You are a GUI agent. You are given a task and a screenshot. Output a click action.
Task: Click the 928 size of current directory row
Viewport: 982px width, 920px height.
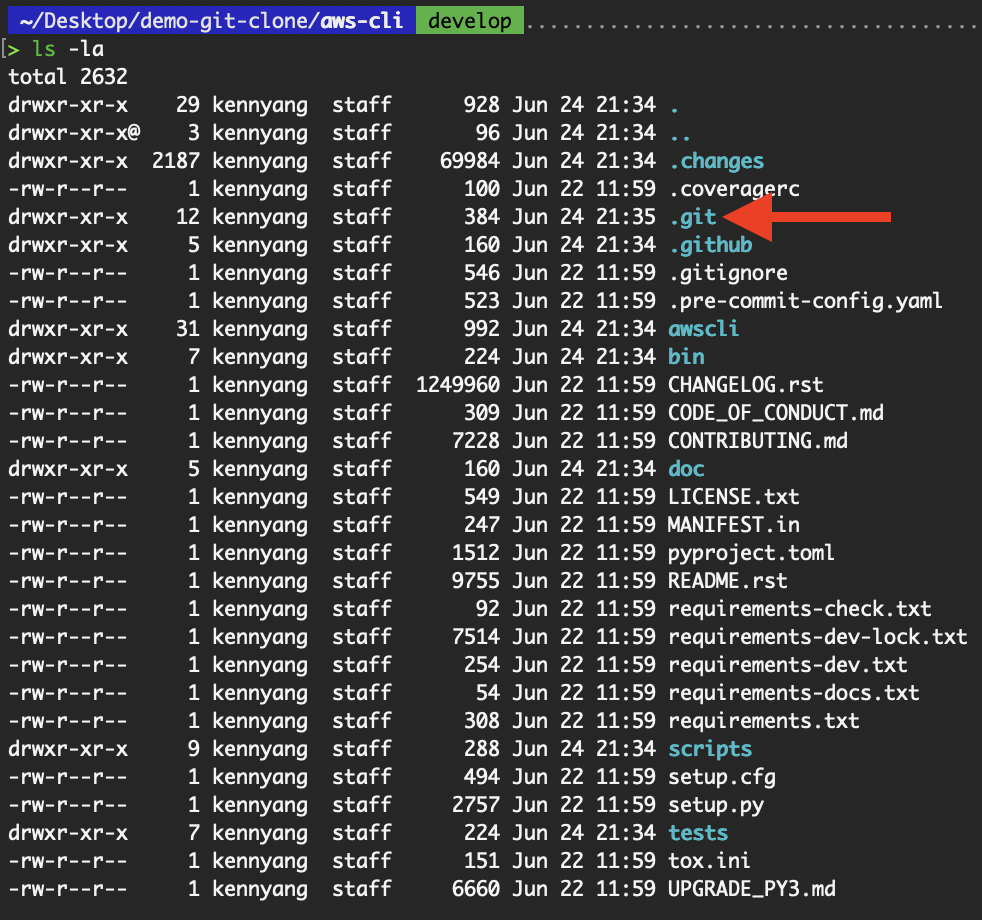482,105
